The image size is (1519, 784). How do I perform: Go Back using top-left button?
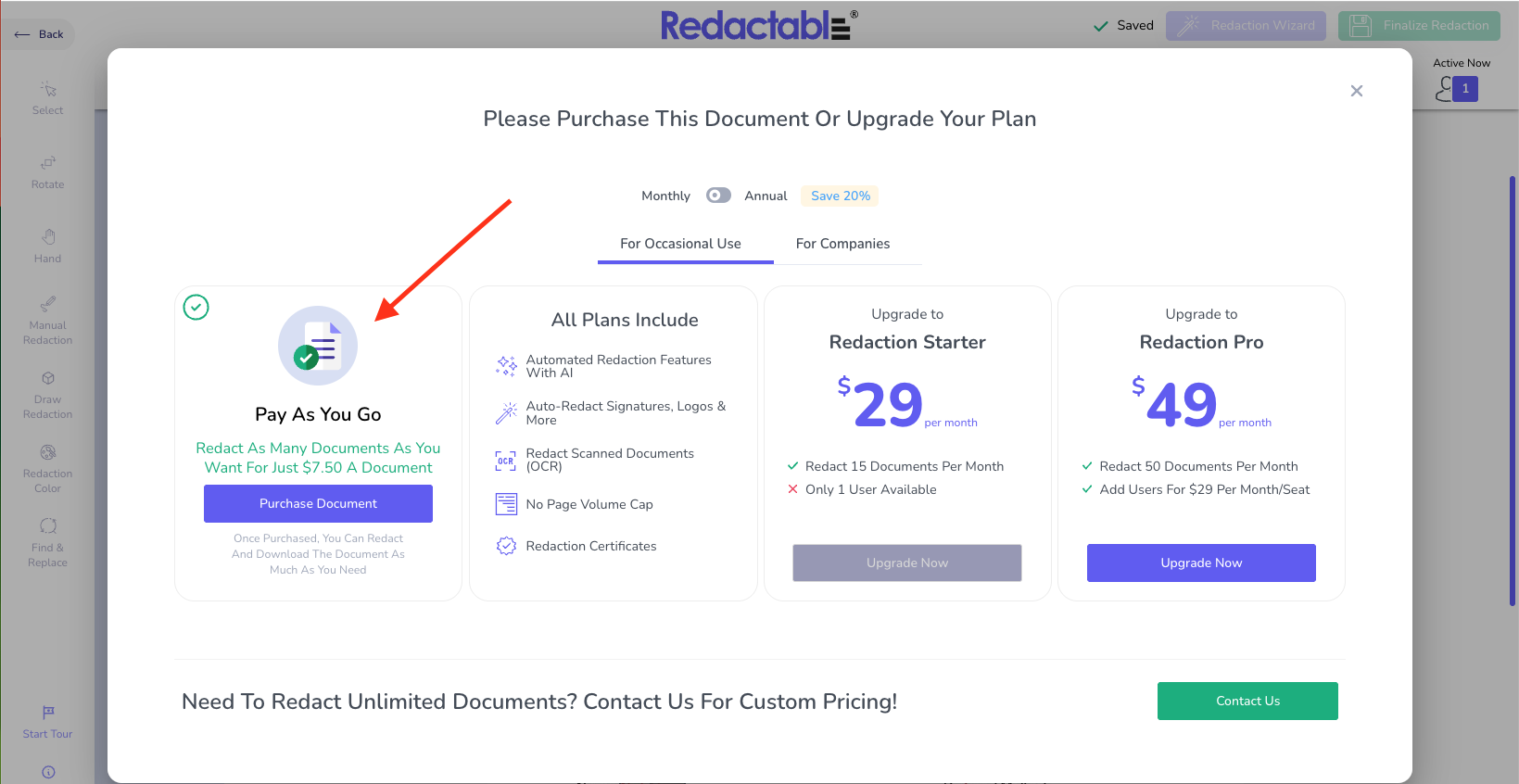pos(40,34)
